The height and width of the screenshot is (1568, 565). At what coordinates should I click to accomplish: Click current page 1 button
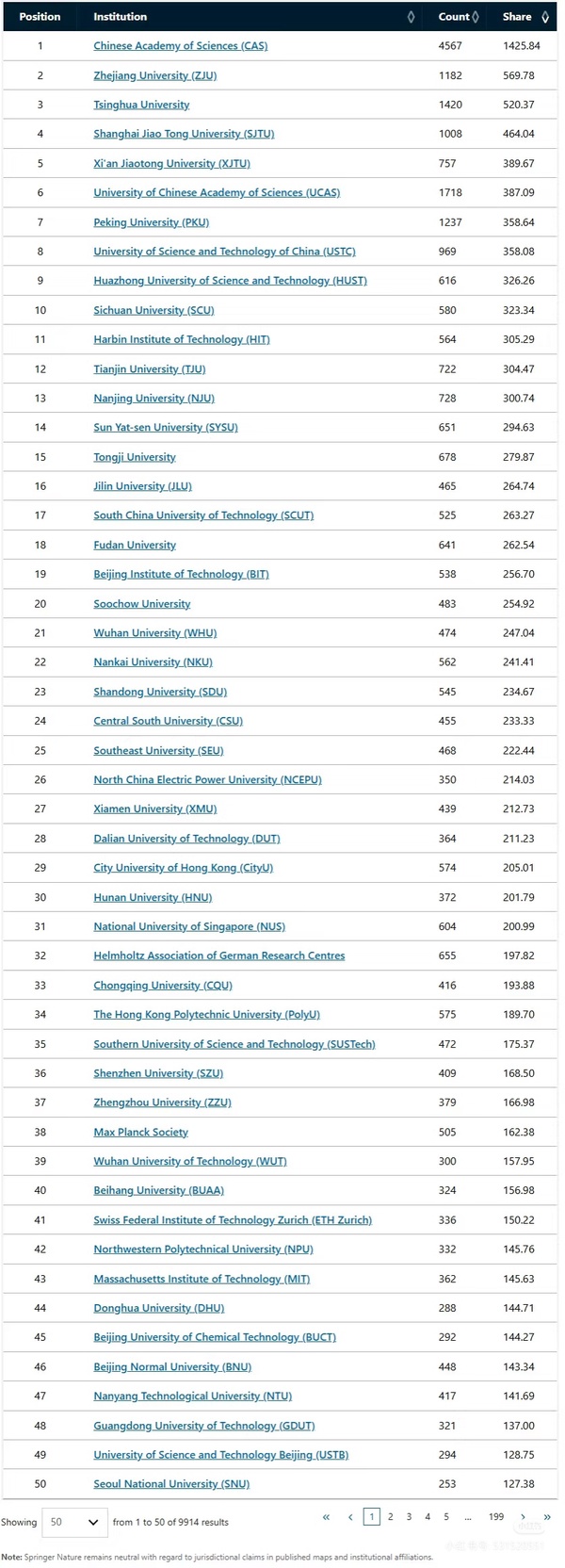[372, 1517]
